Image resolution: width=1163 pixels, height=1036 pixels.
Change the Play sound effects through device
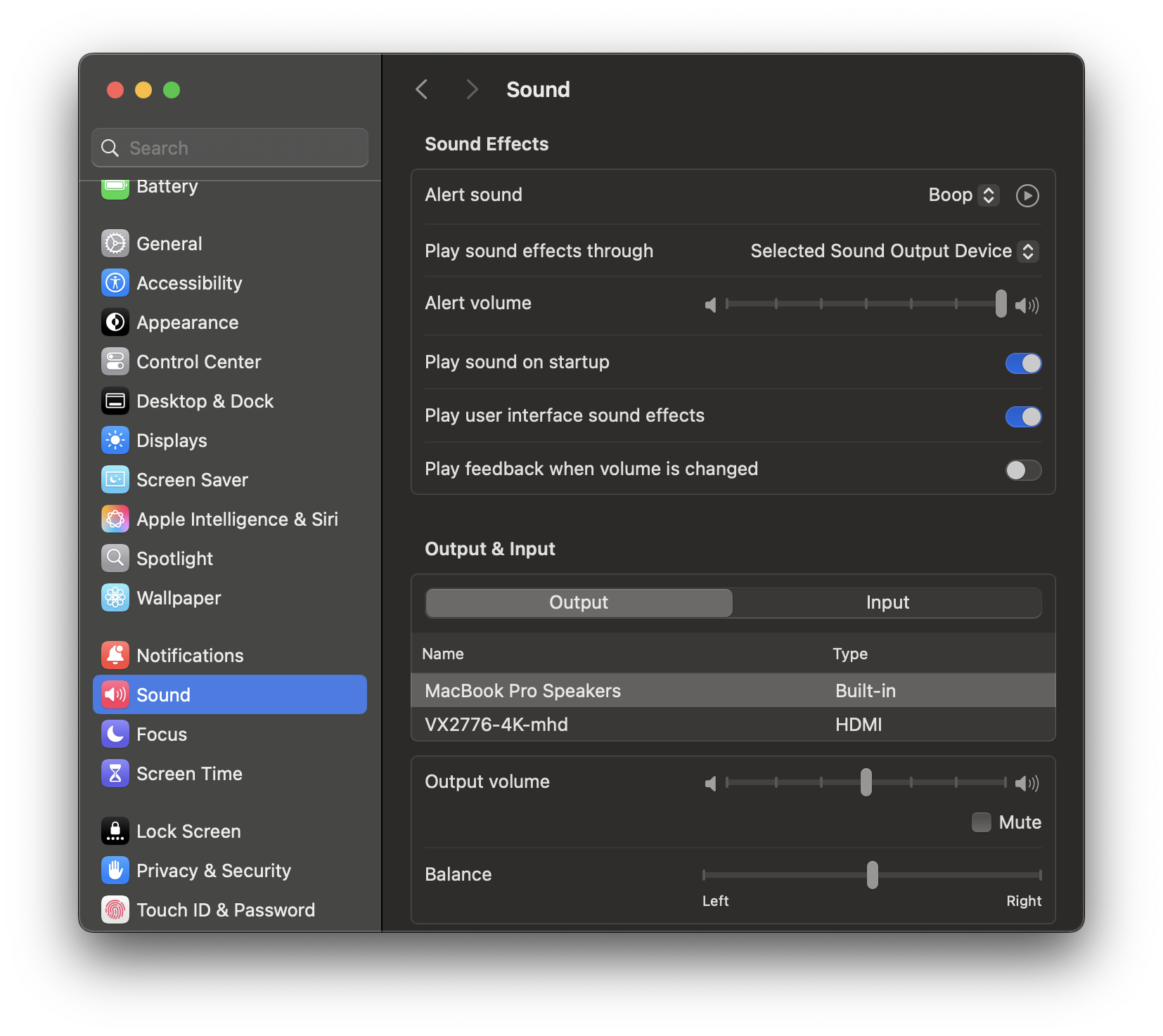(x=893, y=251)
